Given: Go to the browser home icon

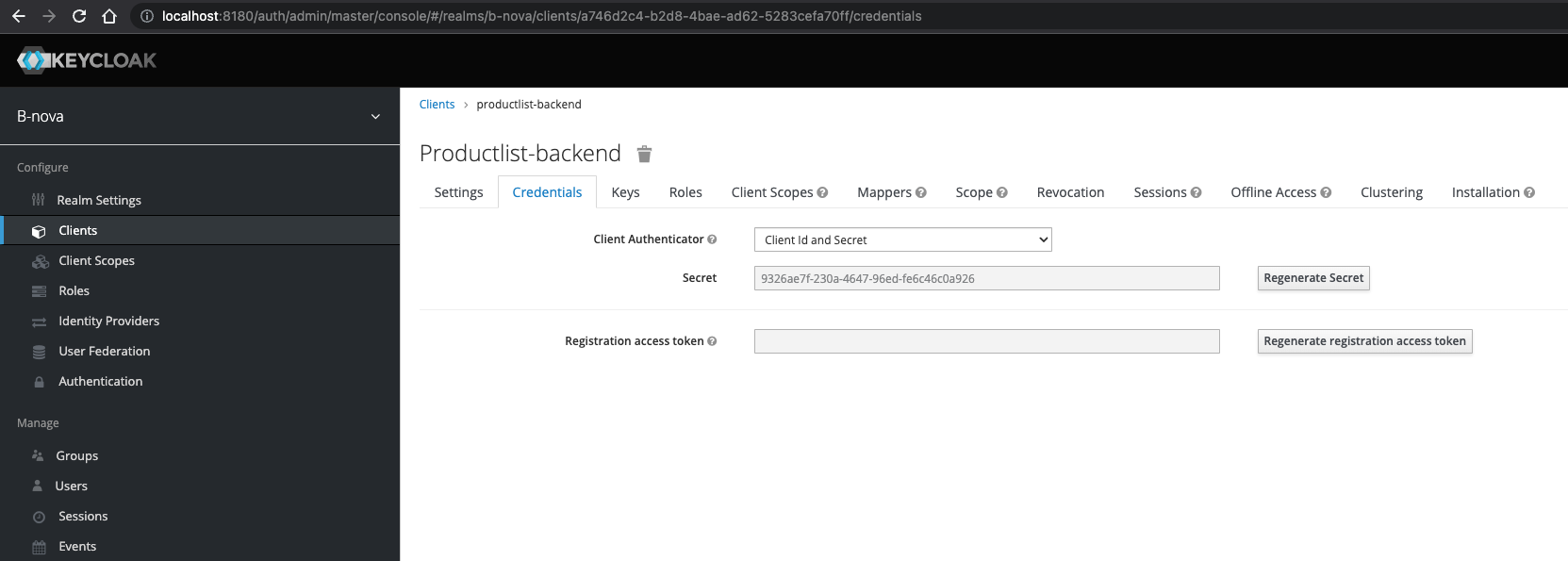Looking at the screenshot, I should click(109, 16).
